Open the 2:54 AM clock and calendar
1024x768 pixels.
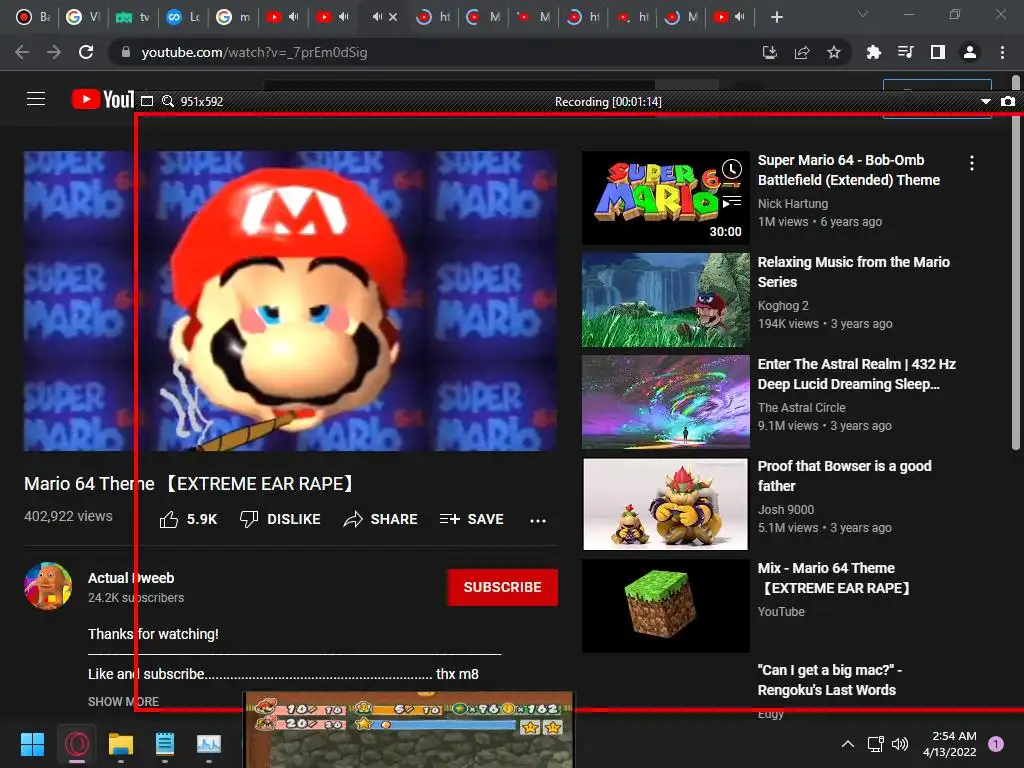click(x=950, y=744)
